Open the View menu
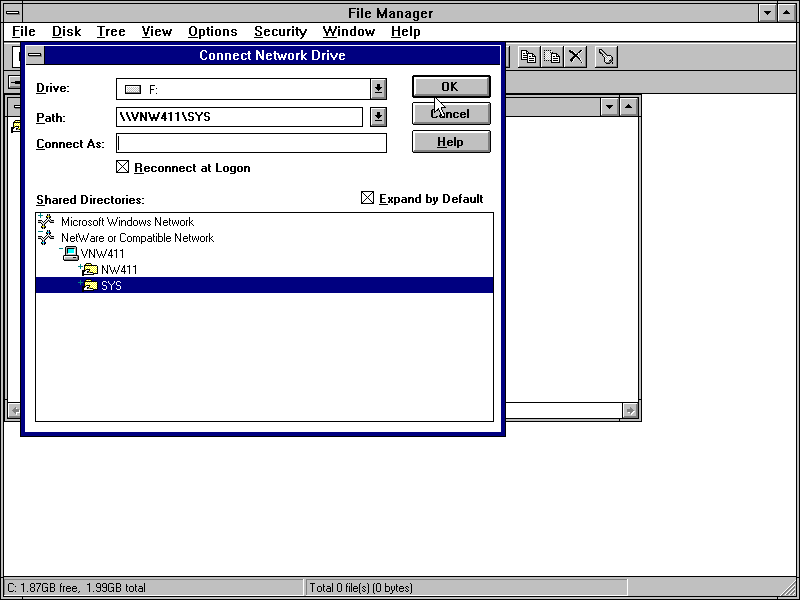 pyautogui.click(x=157, y=32)
